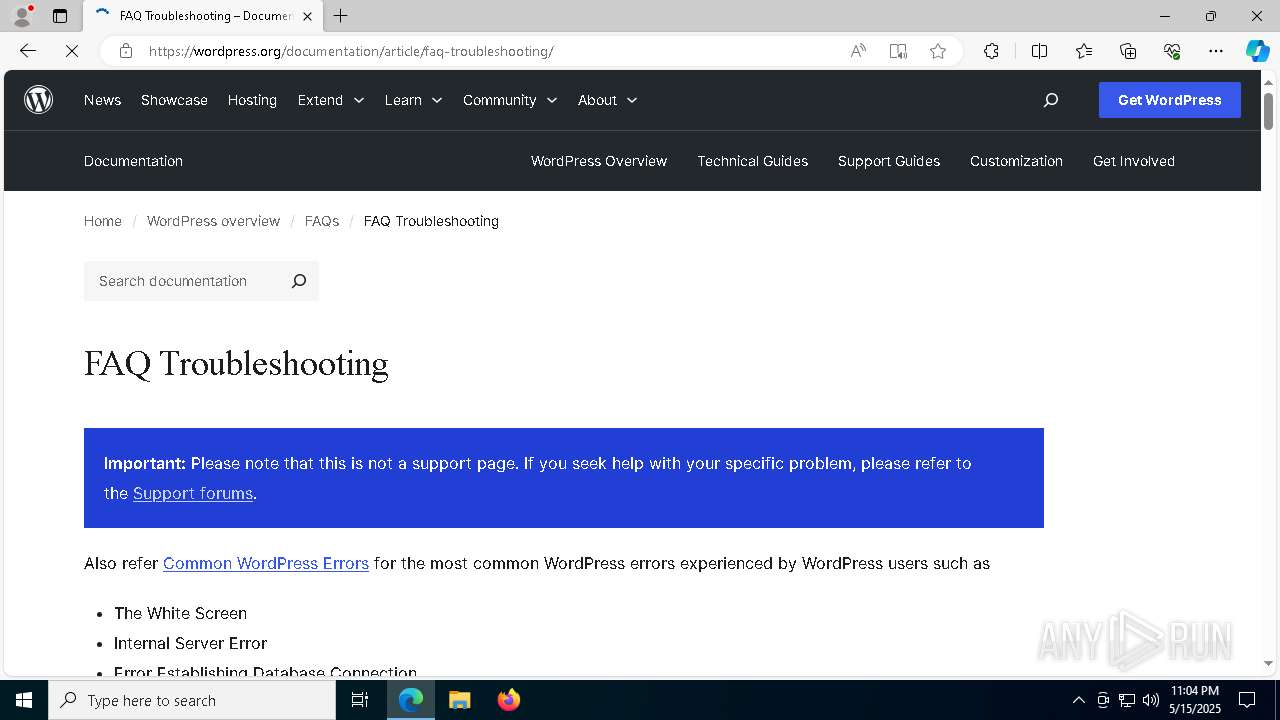The height and width of the screenshot is (720, 1280).
Task: Open Browser essentials heart icon
Action: pos(1172,51)
